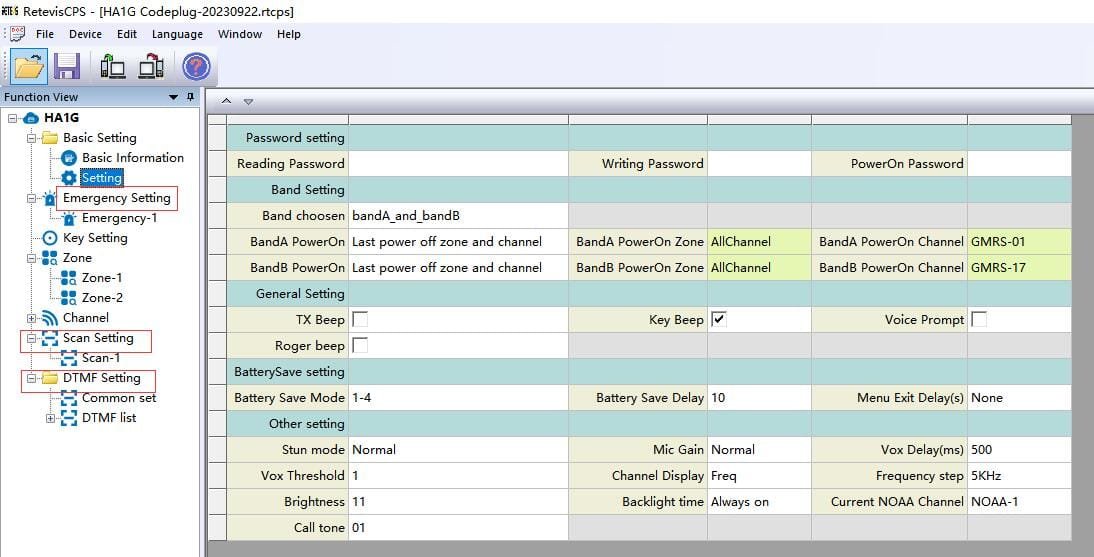The image size is (1094, 557).
Task: Click the read from radio icon
Action: coord(112,67)
